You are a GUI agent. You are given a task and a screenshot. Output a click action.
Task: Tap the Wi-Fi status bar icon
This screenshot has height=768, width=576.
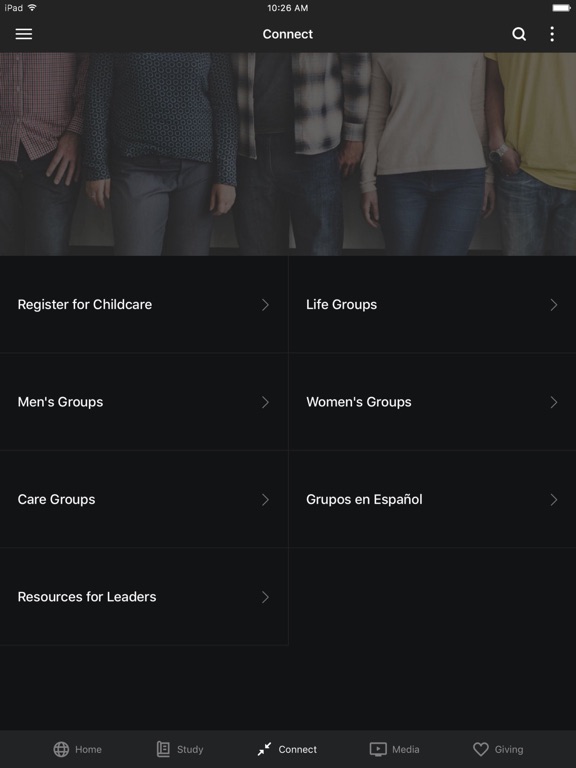[x=32, y=7]
